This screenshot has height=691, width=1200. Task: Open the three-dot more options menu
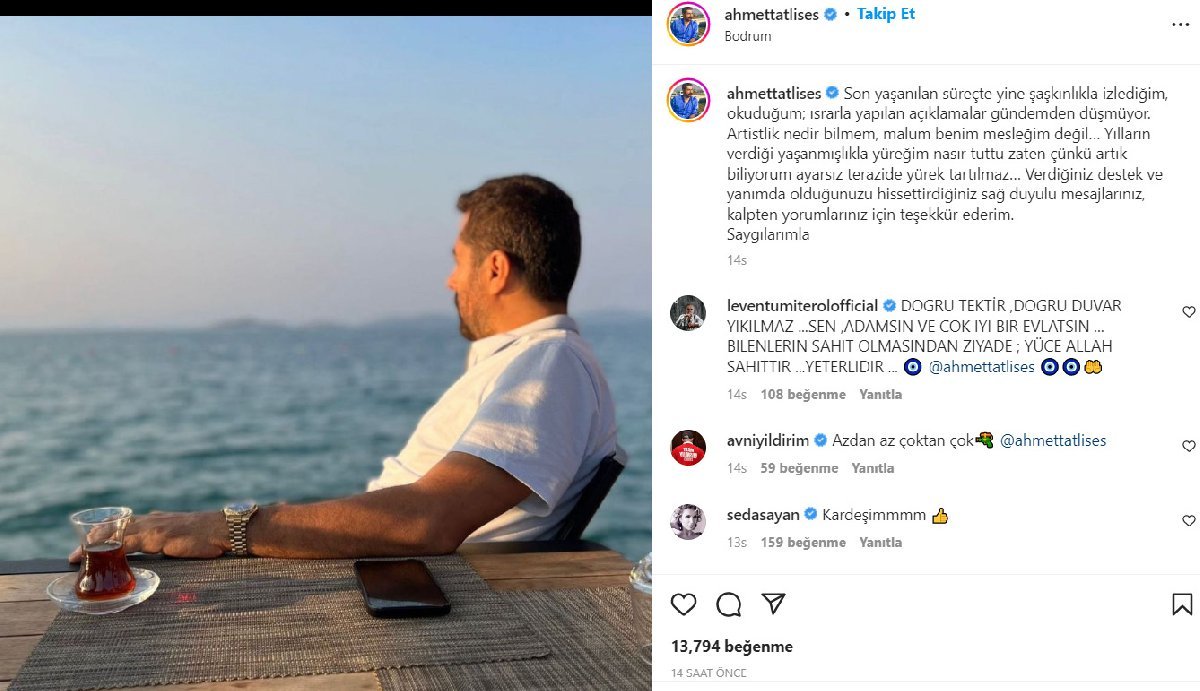click(1180, 25)
